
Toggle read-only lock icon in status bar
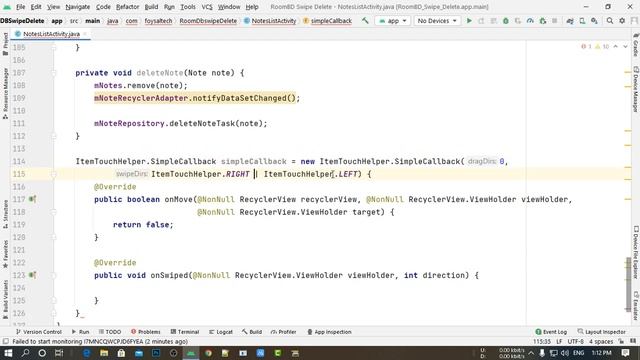[621, 341]
